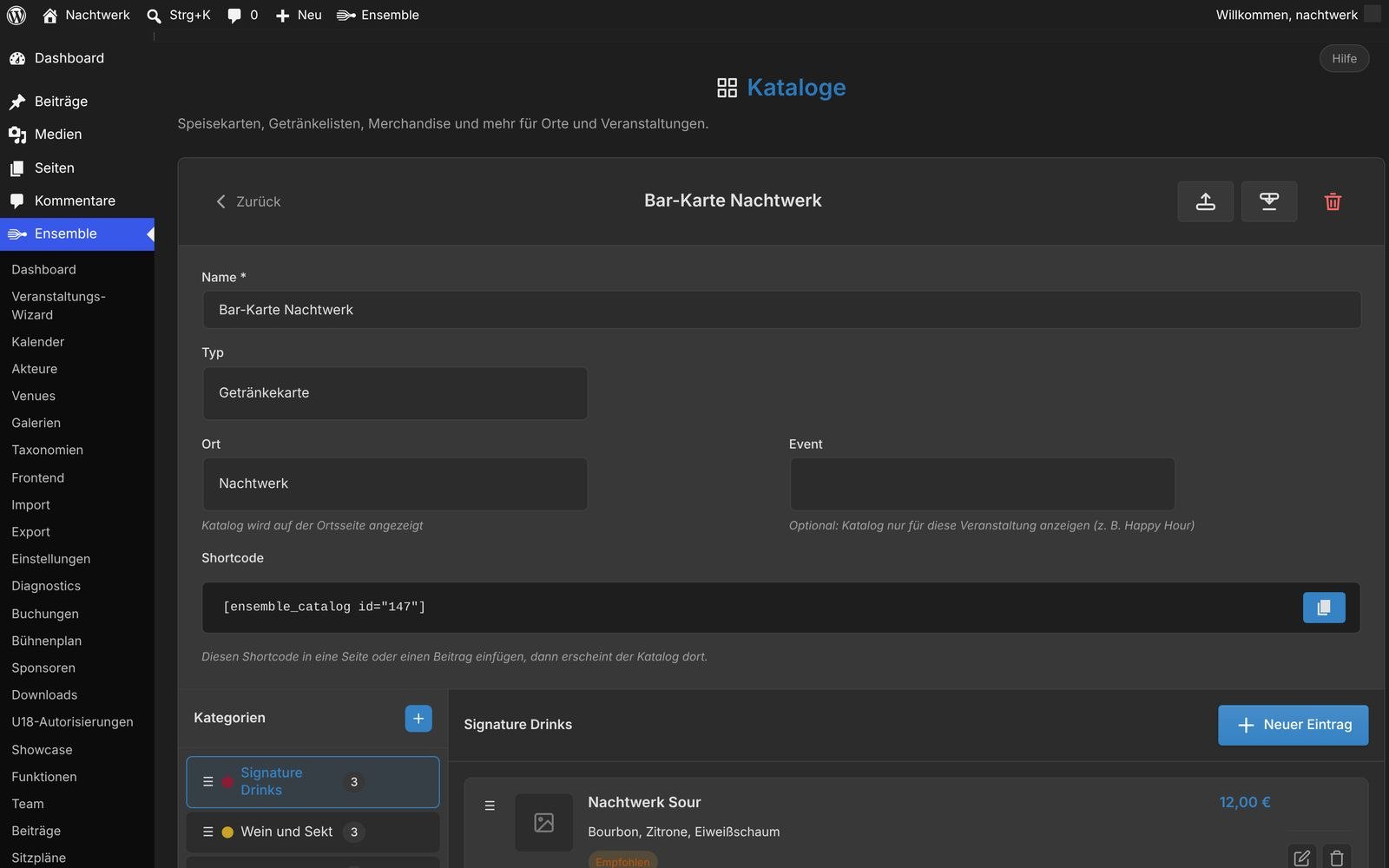Copy the shortcode with clipboard icon

[x=1324, y=608]
